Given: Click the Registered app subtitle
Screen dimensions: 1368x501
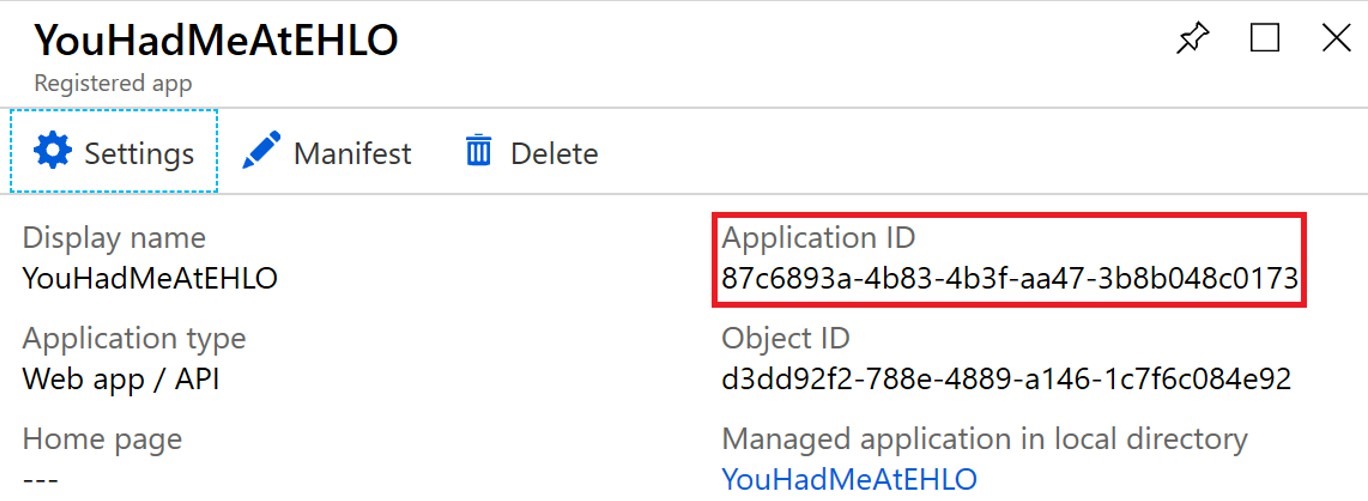Looking at the screenshot, I should pyautogui.click(x=113, y=84).
